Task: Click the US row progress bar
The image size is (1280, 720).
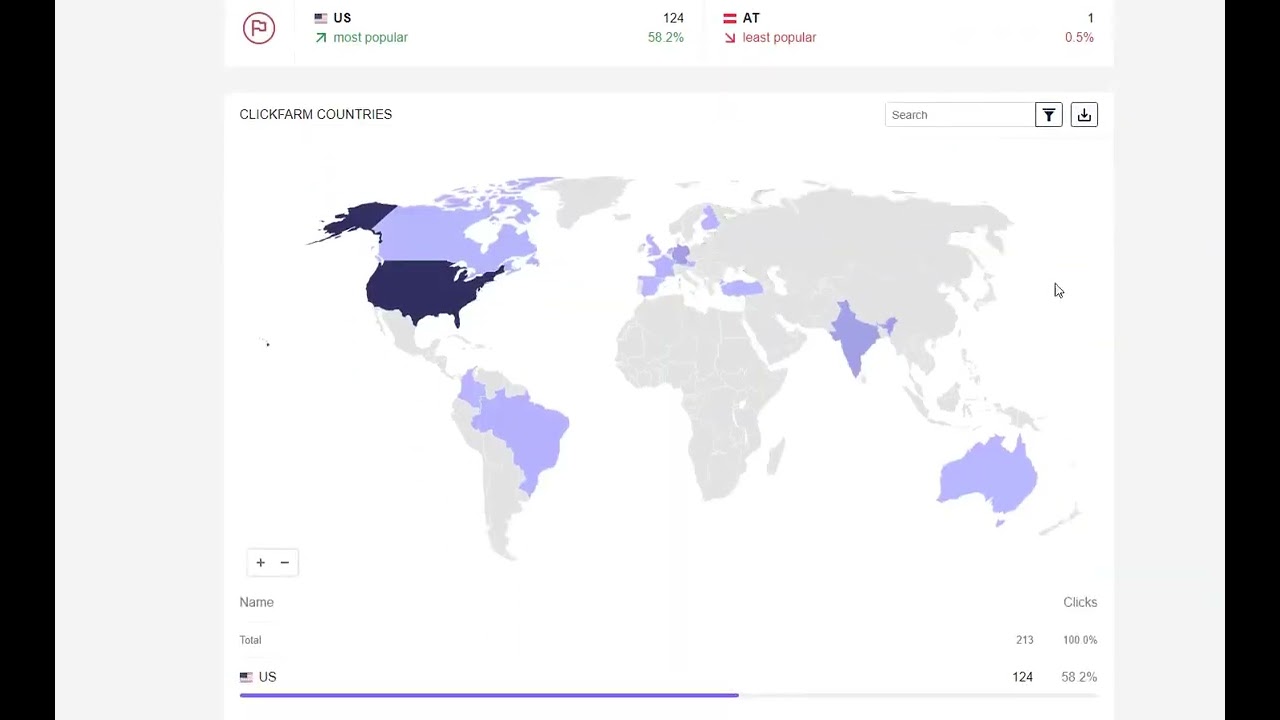Action: click(489, 694)
